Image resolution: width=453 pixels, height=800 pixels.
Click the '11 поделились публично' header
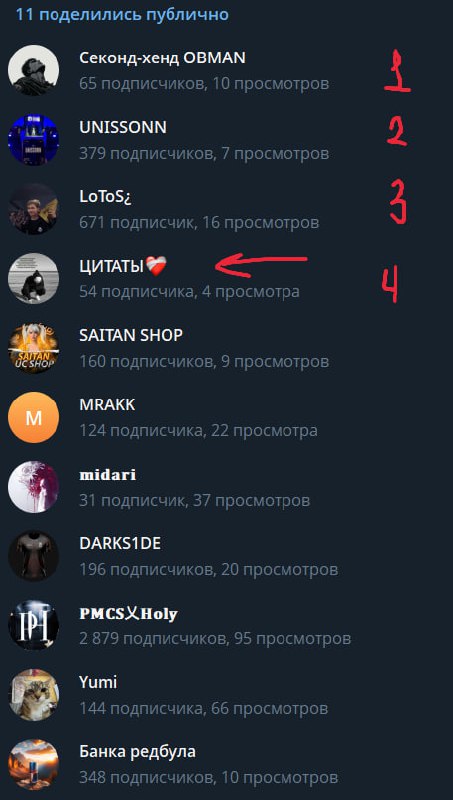pos(122,15)
